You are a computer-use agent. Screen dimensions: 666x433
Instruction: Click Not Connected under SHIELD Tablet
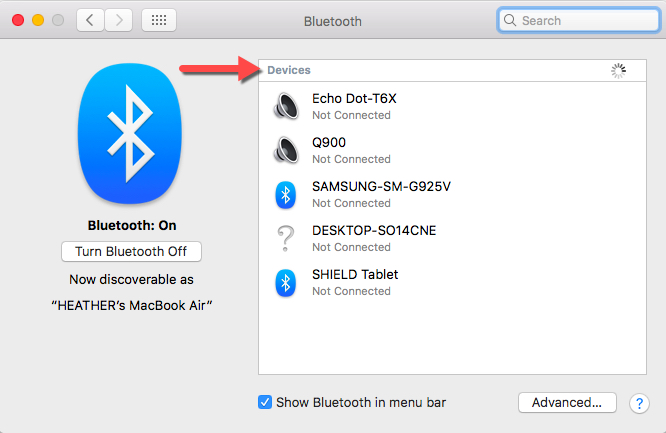(x=351, y=291)
